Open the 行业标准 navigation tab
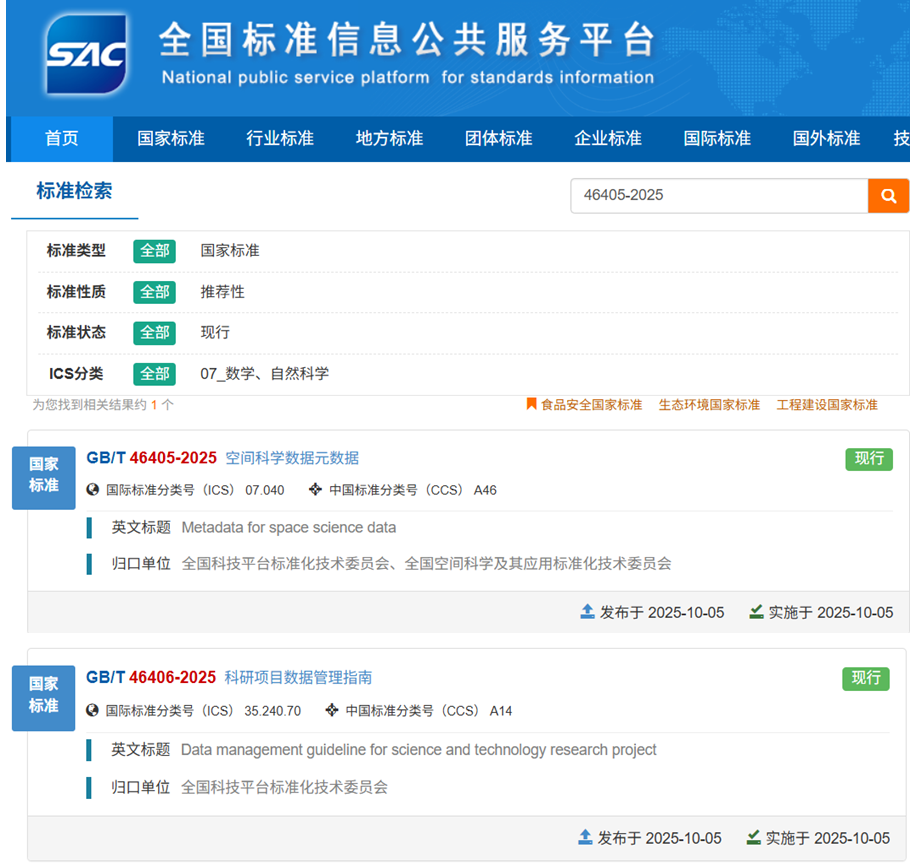 [280, 139]
